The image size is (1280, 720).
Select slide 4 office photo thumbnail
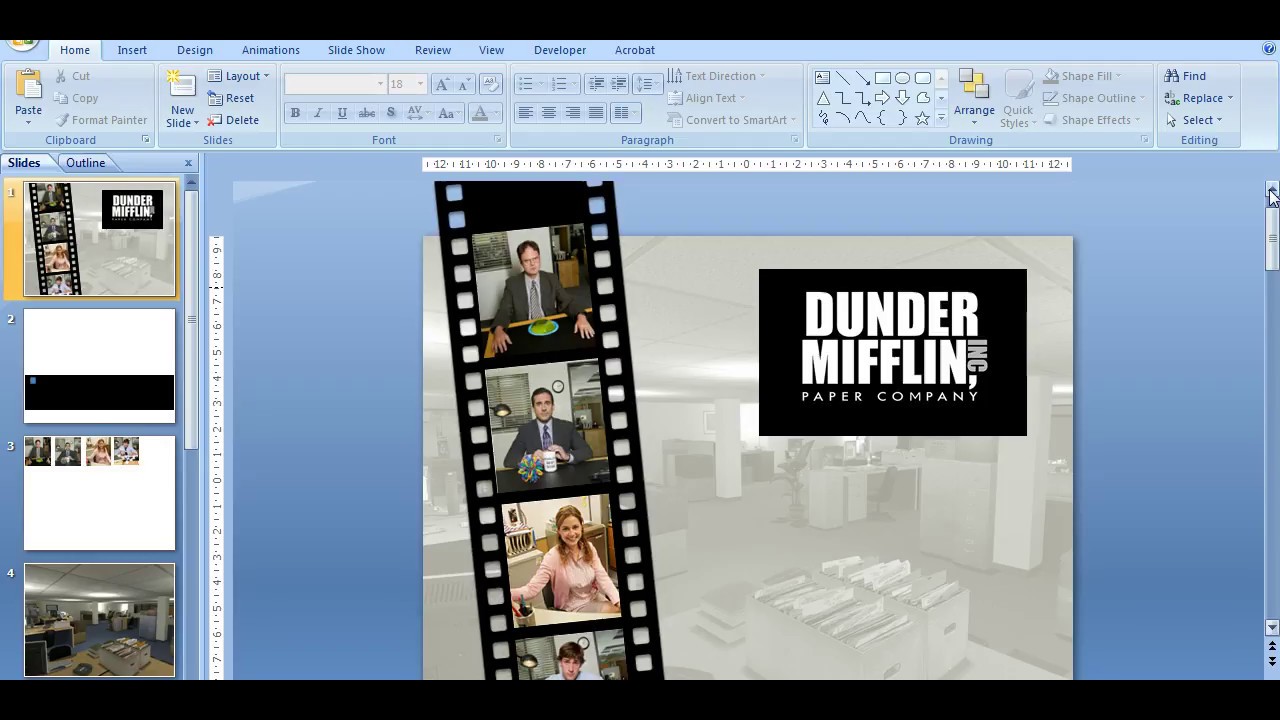click(99, 620)
